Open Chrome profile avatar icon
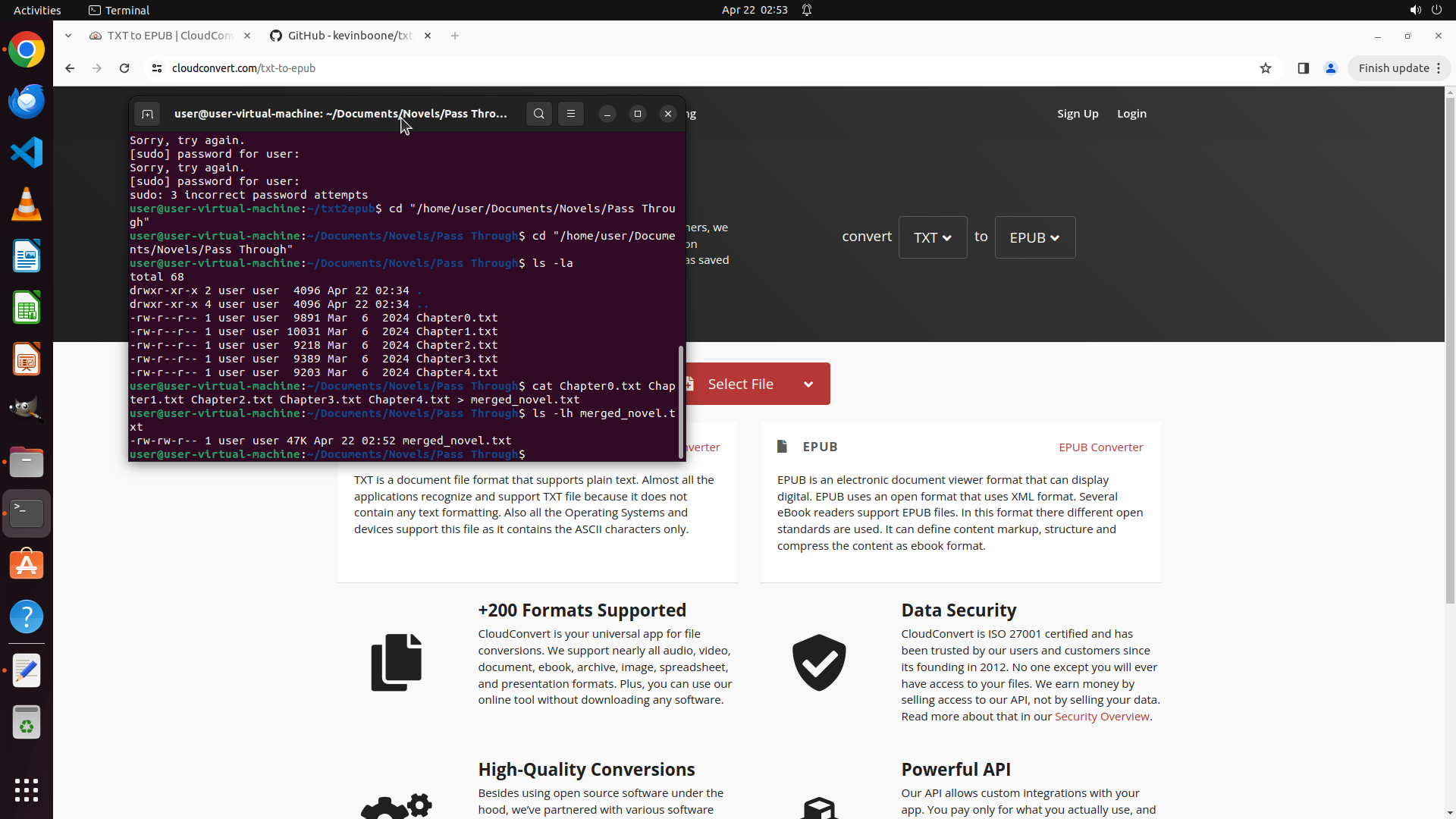Screen dimensions: 1456x819 tap(1331, 68)
